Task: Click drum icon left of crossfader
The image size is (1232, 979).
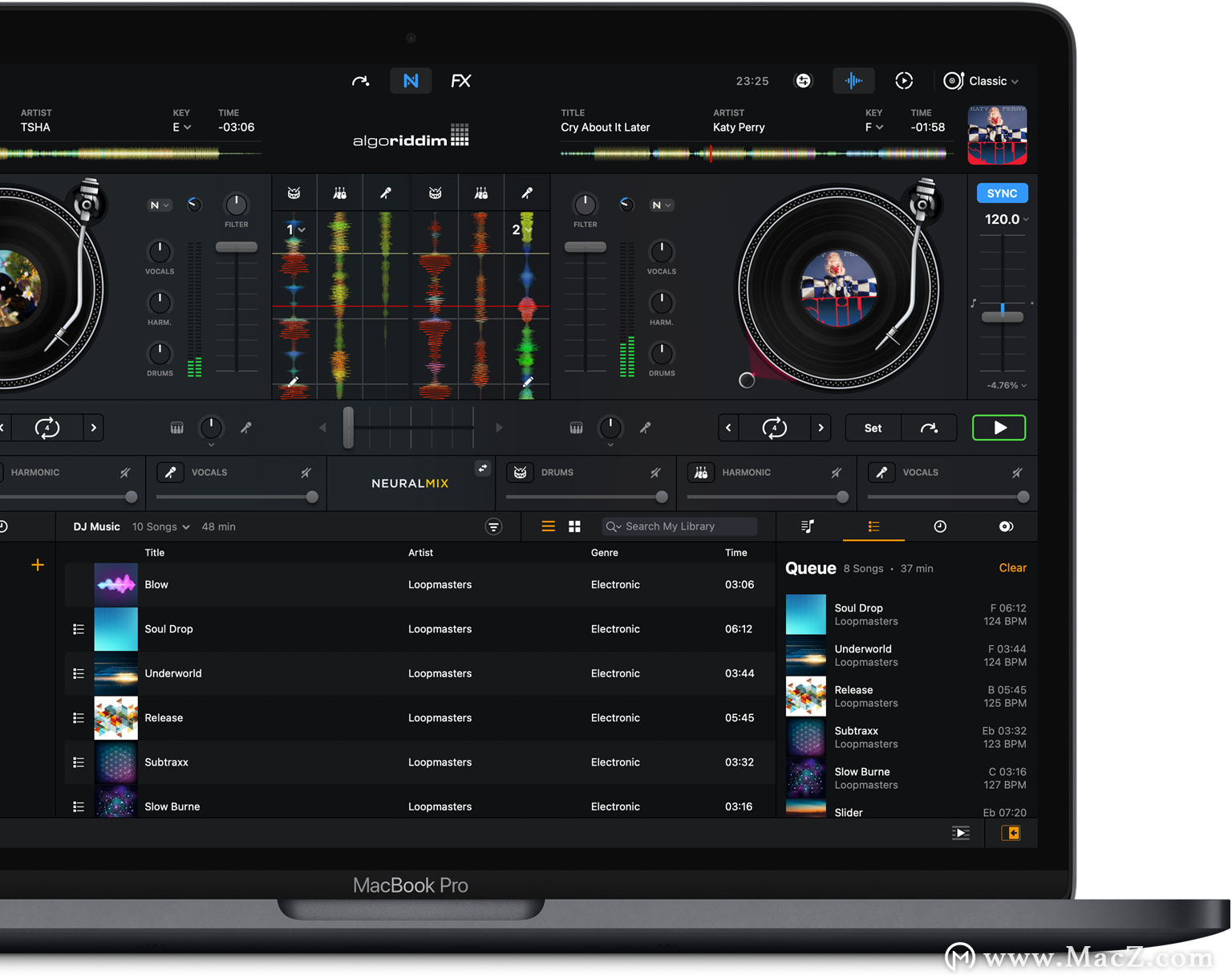Action: click(177, 428)
